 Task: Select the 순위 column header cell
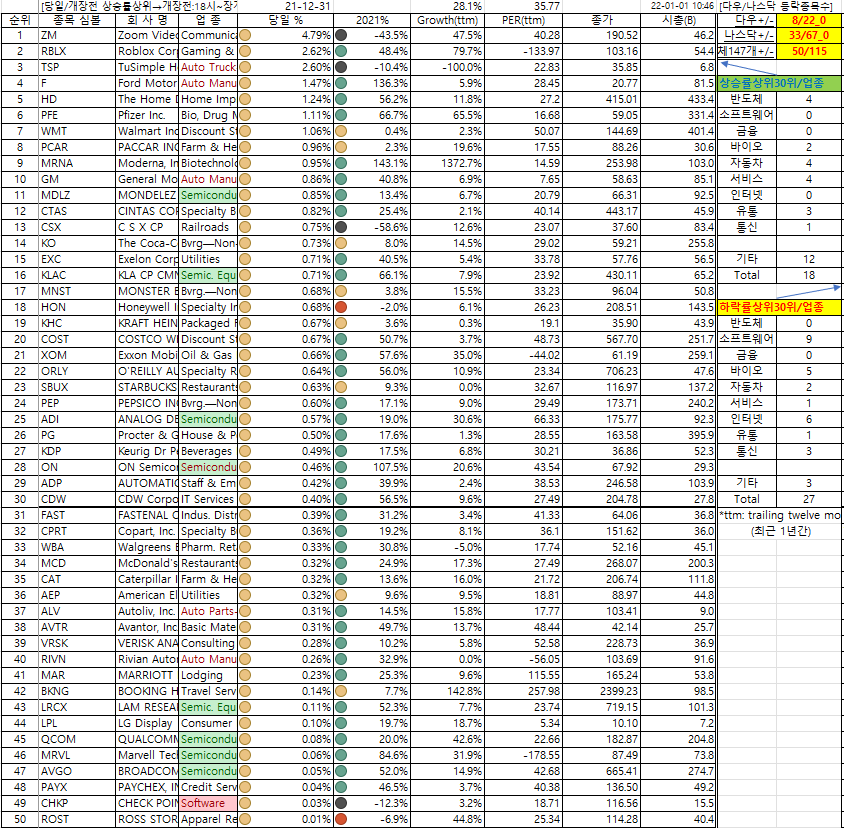click(20, 20)
